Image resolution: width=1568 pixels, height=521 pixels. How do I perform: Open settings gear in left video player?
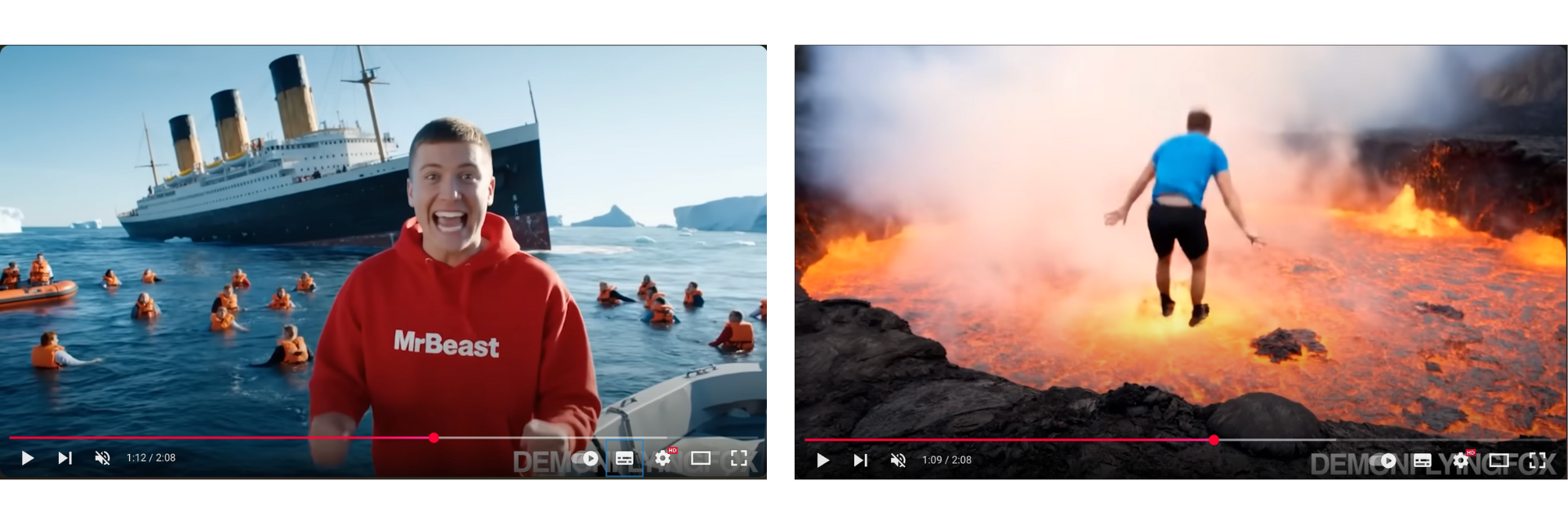[x=663, y=458]
